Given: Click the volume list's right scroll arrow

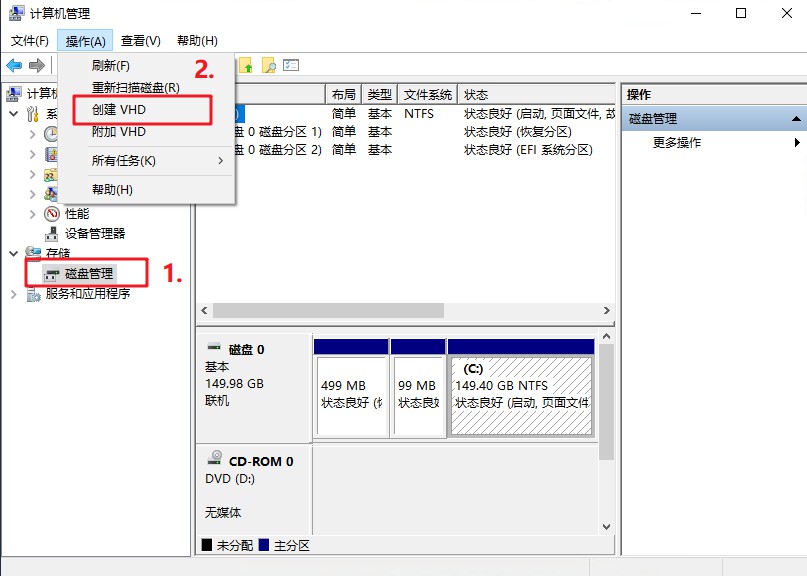Looking at the screenshot, I should click(x=607, y=310).
